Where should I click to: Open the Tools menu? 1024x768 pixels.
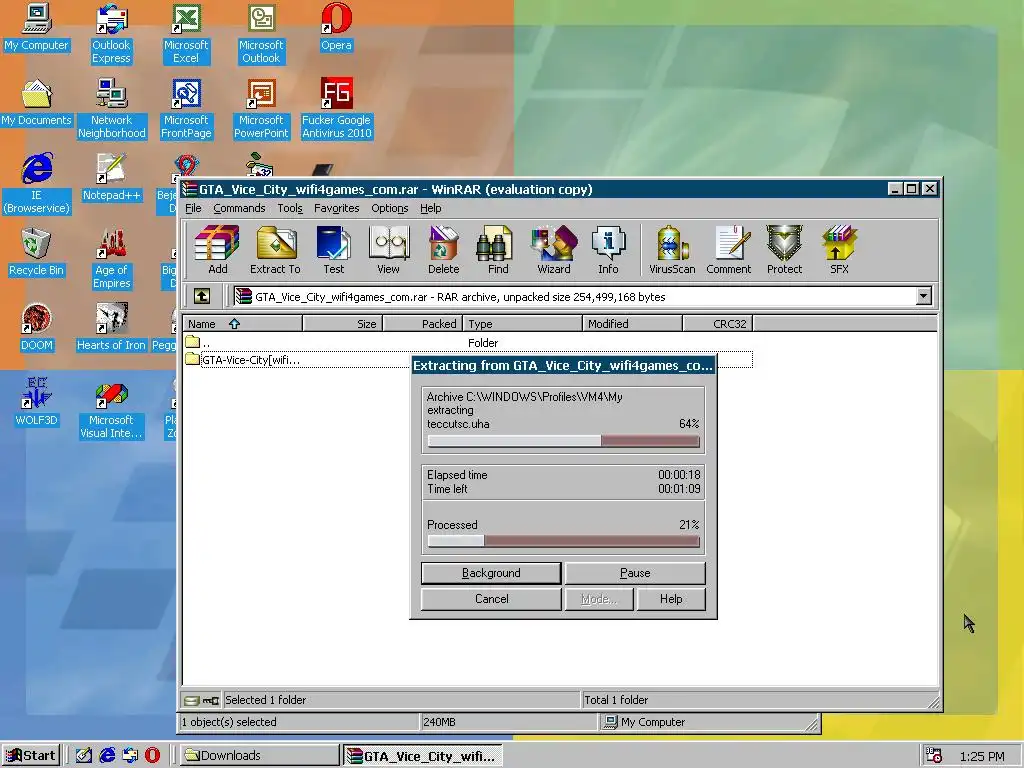290,208
